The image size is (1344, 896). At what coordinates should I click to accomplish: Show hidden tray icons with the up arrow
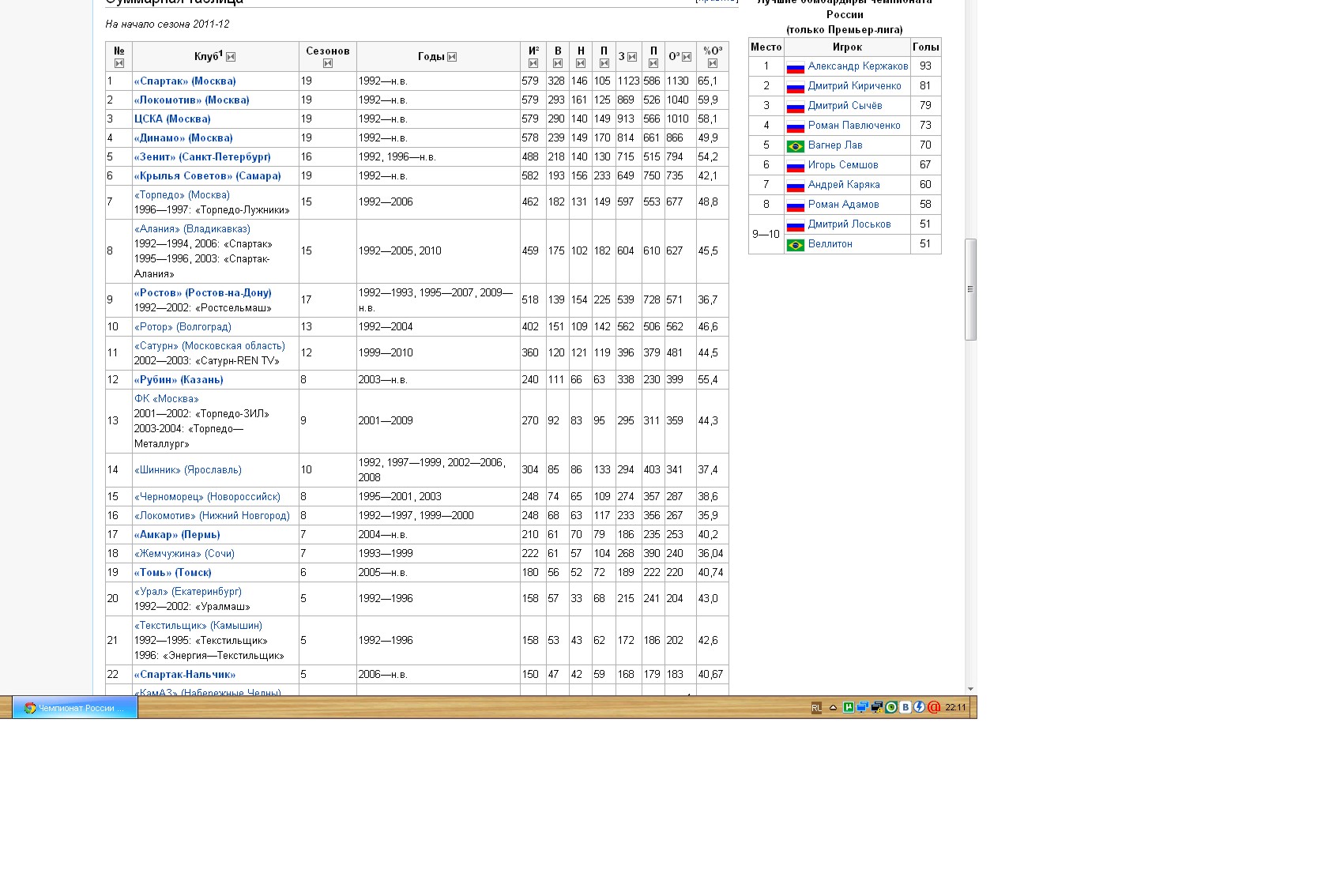[x=833, y=708]
